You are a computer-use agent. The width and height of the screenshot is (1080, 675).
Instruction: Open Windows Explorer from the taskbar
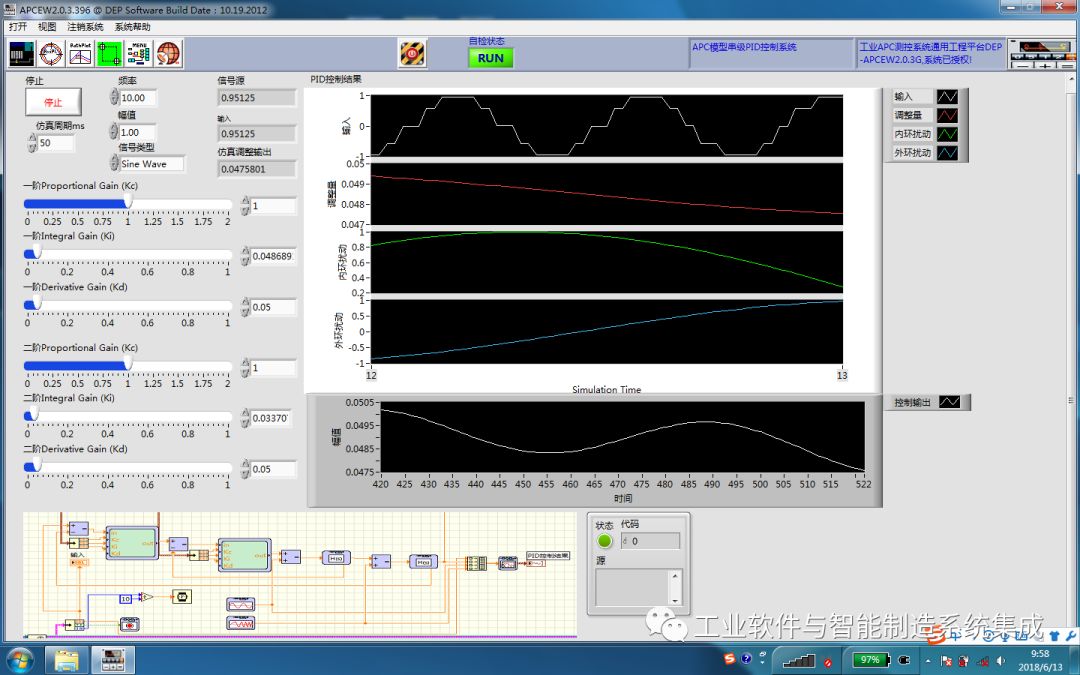[66, 660]
